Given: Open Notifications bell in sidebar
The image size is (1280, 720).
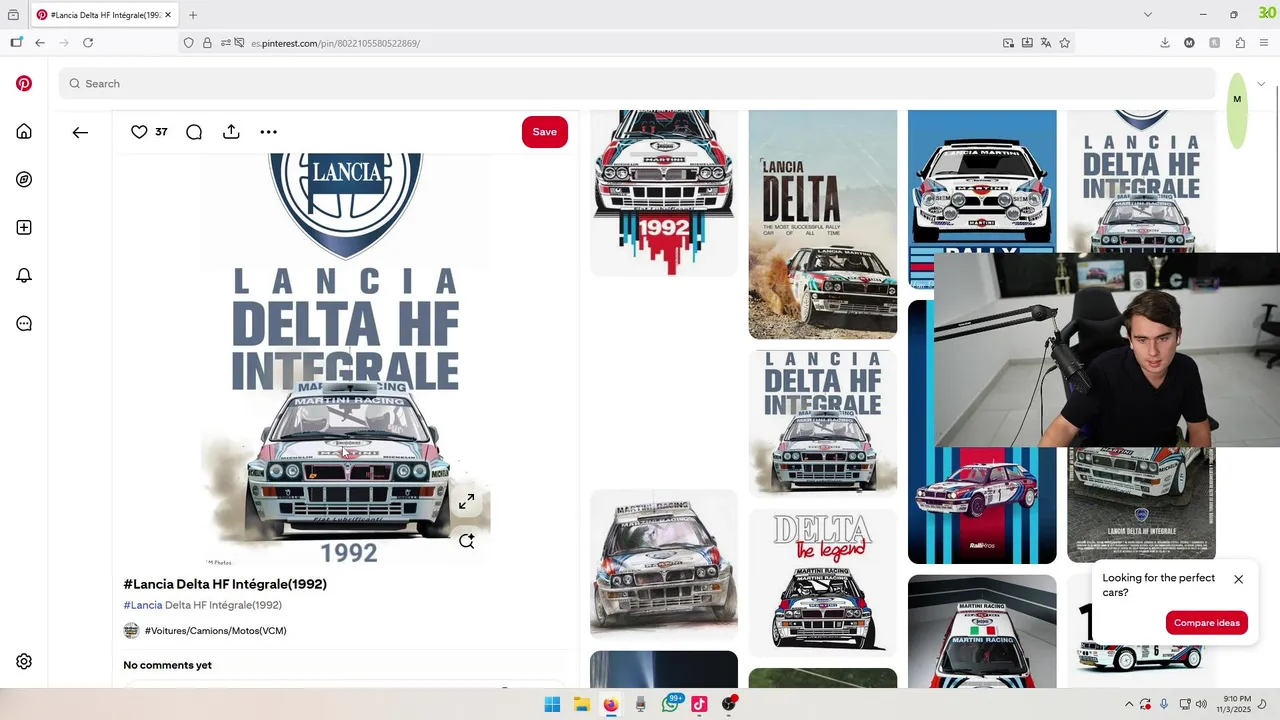Looking at the screenshot, I should 24,276.
